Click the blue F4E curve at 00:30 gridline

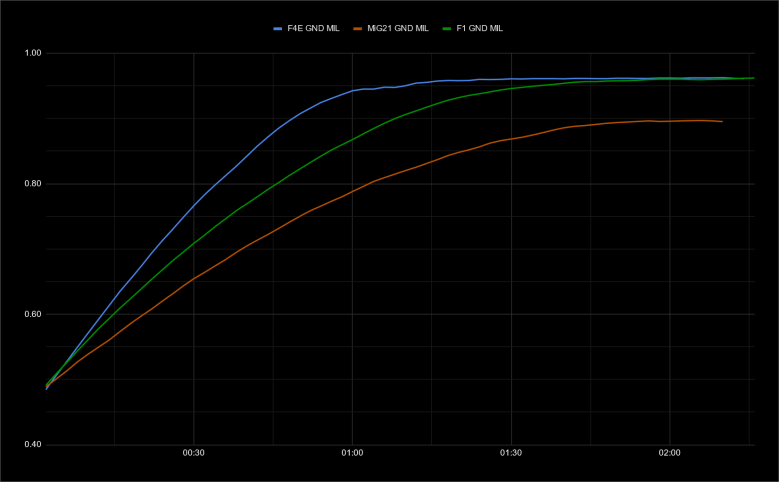192,205
